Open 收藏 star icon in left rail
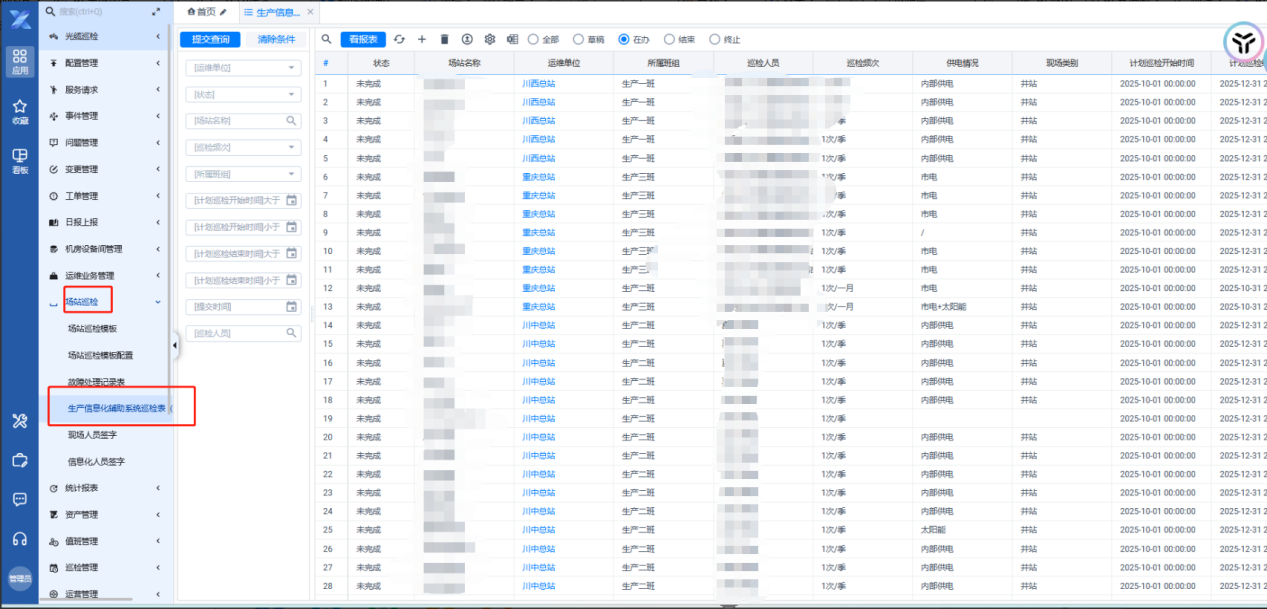Image resolution: width=1267 pixels, height=609 pixels. [x=19, y=110]
